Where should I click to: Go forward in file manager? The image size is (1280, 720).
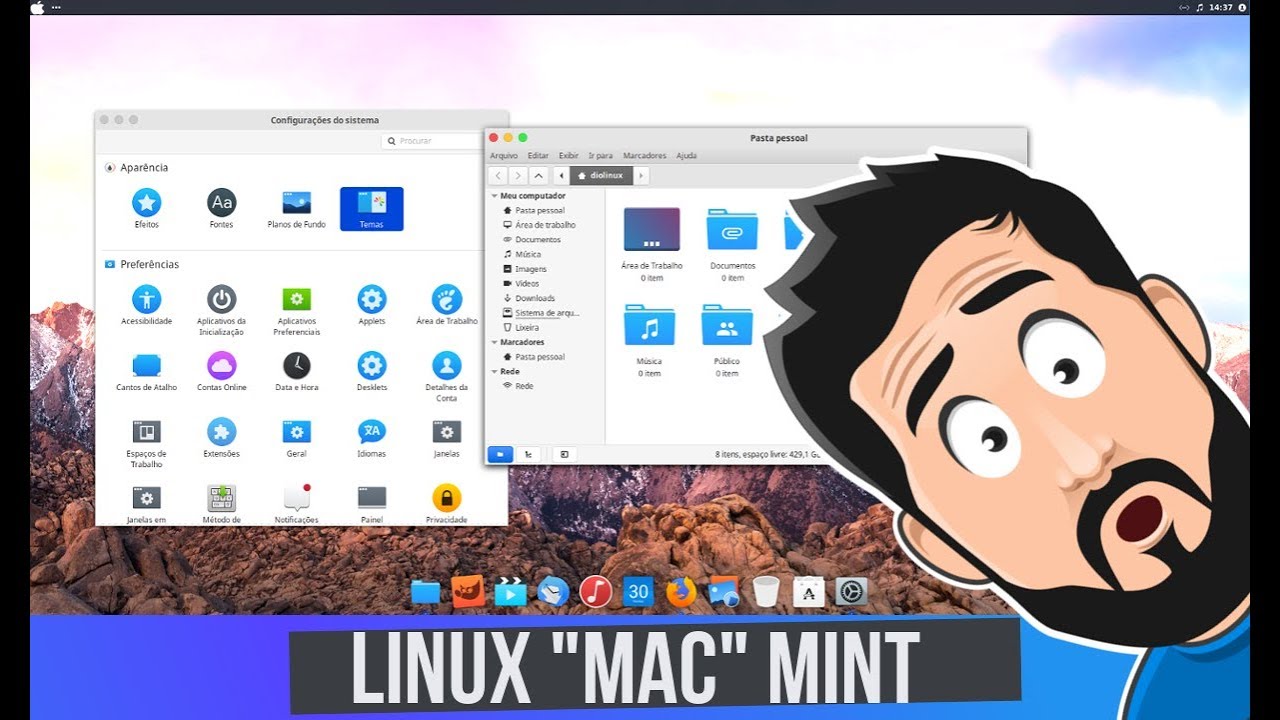click(x=518, y=176)
